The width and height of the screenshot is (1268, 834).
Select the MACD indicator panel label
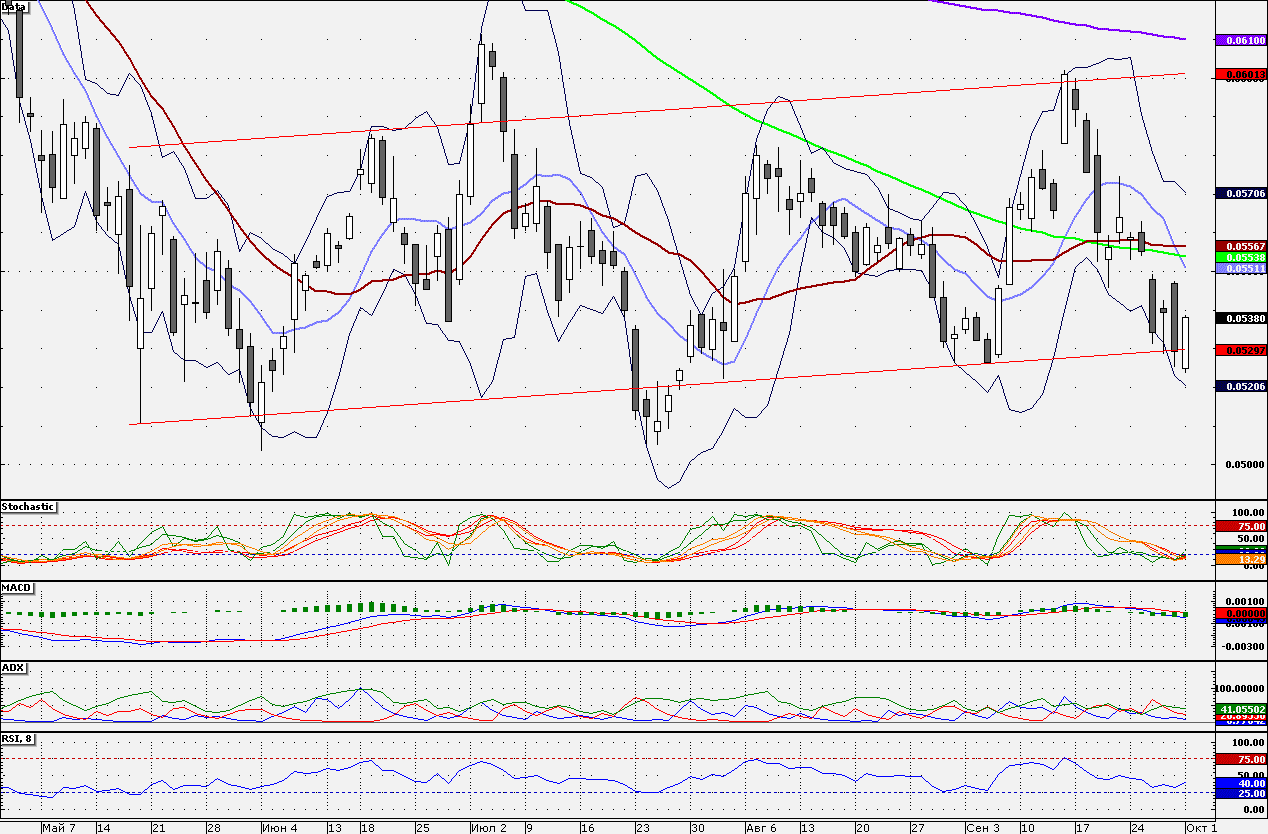click(x=16, y=587)
